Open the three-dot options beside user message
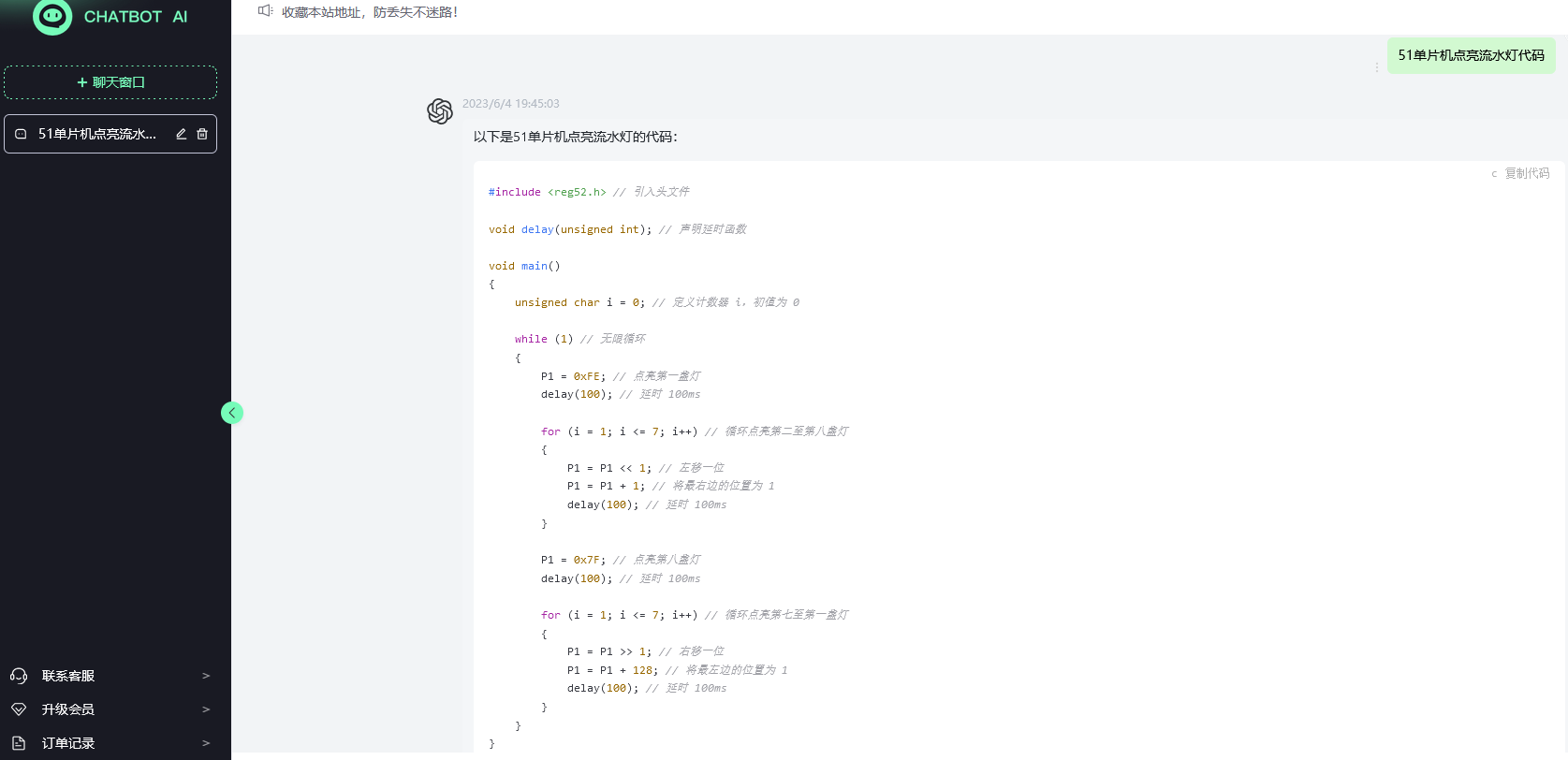1568x760 pixels. 1376,67
